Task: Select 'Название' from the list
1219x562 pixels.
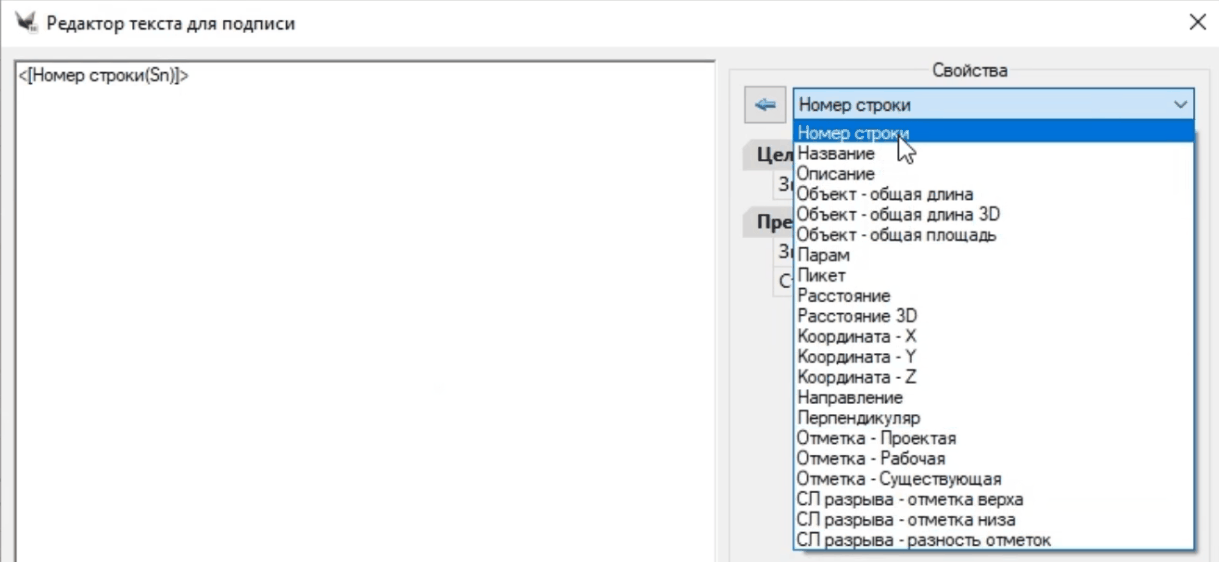Action: click(x=836, y=154)
